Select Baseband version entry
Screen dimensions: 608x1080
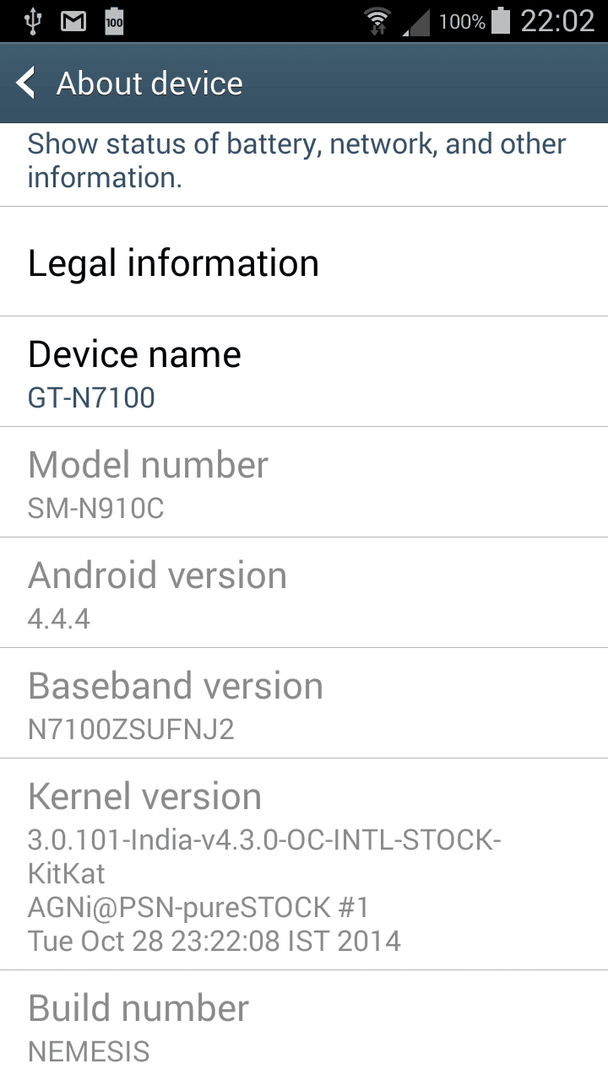[x=304, y=703]
